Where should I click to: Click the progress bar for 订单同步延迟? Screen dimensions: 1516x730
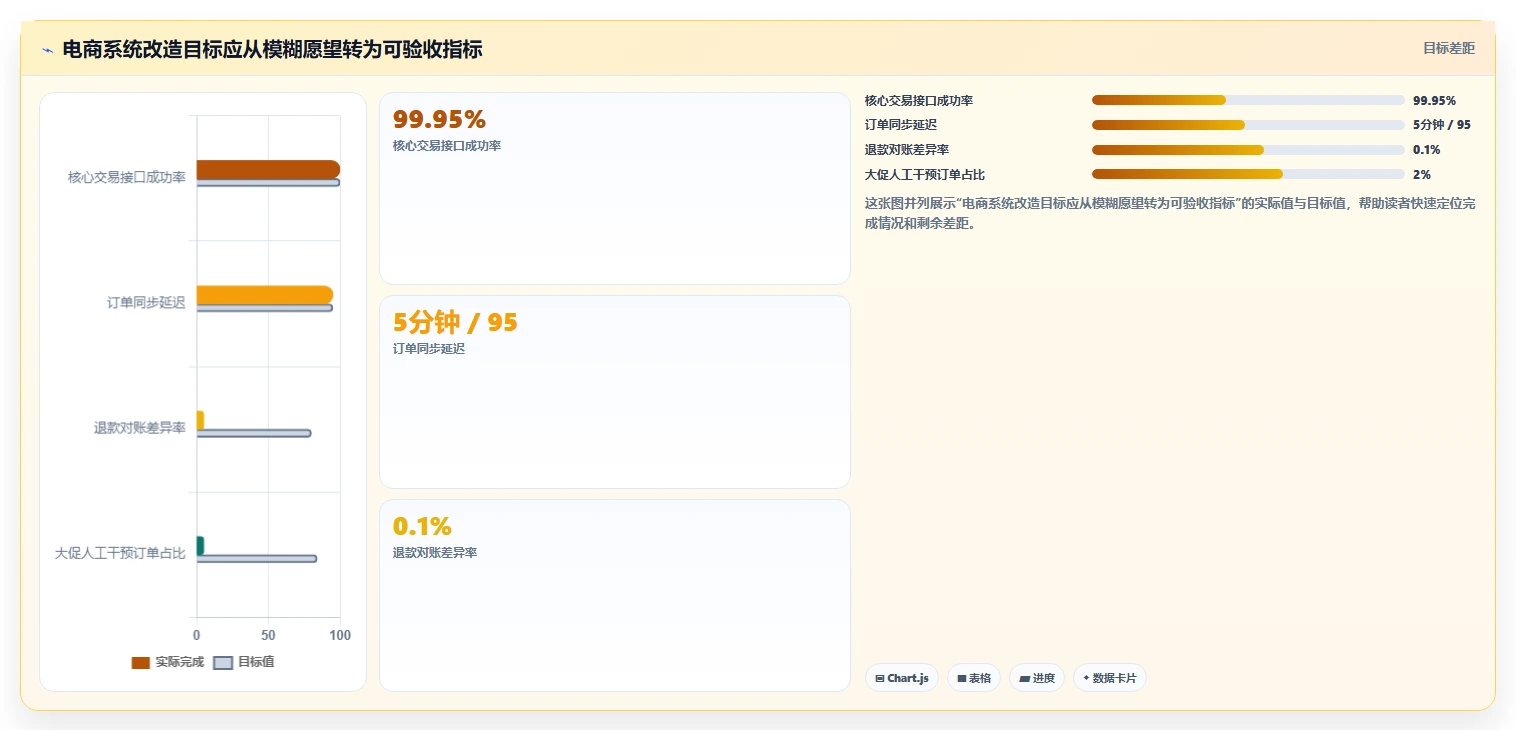coord(1248,125)
